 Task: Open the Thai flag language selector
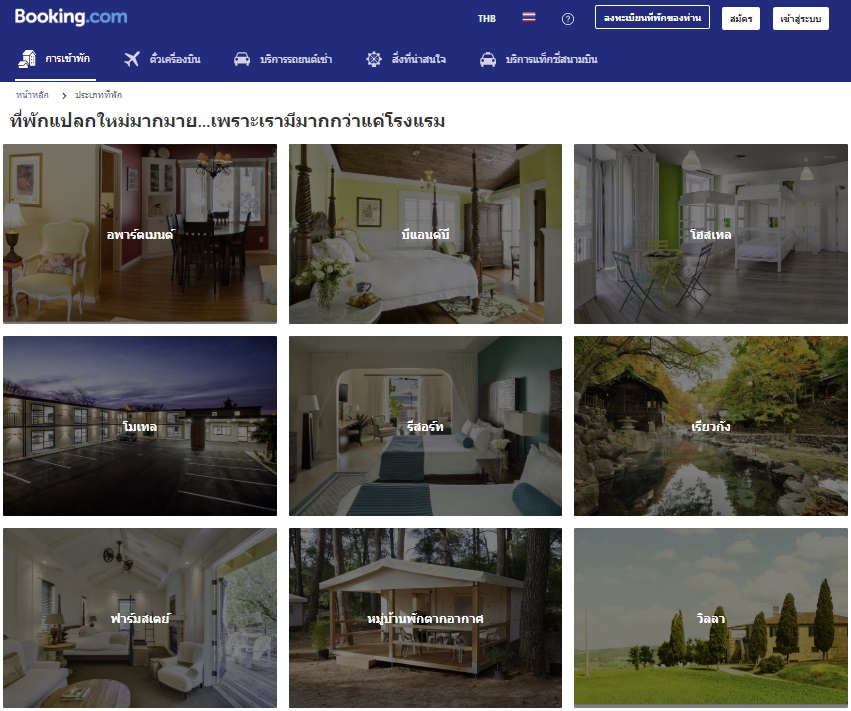tap(528, 18)
